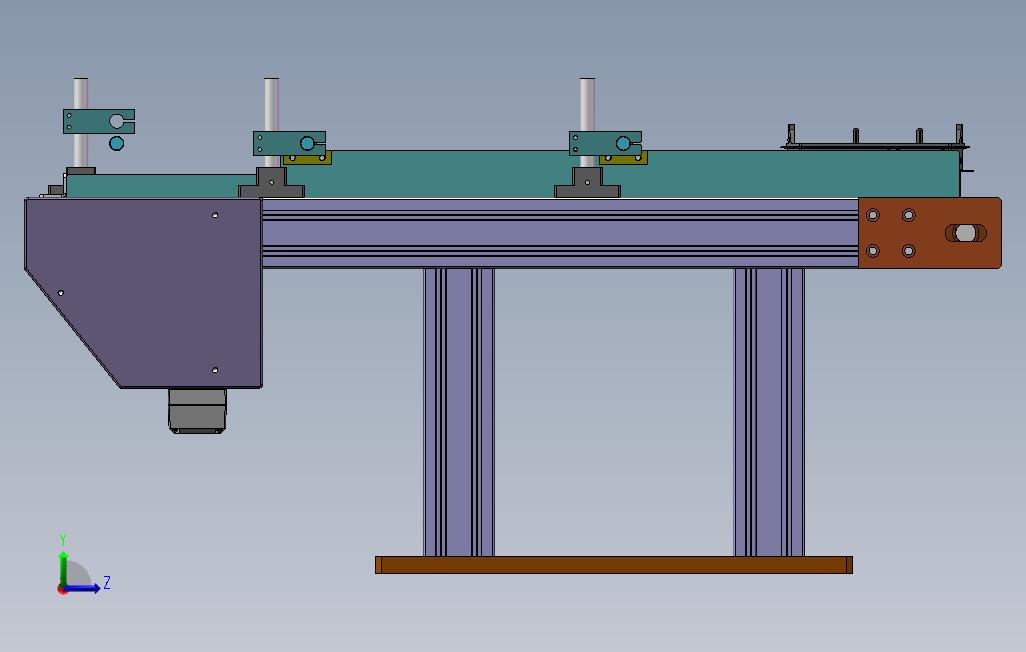Click the "Y" axis label
Viewport: 1026px width, 652px height.
coord(63,539)
